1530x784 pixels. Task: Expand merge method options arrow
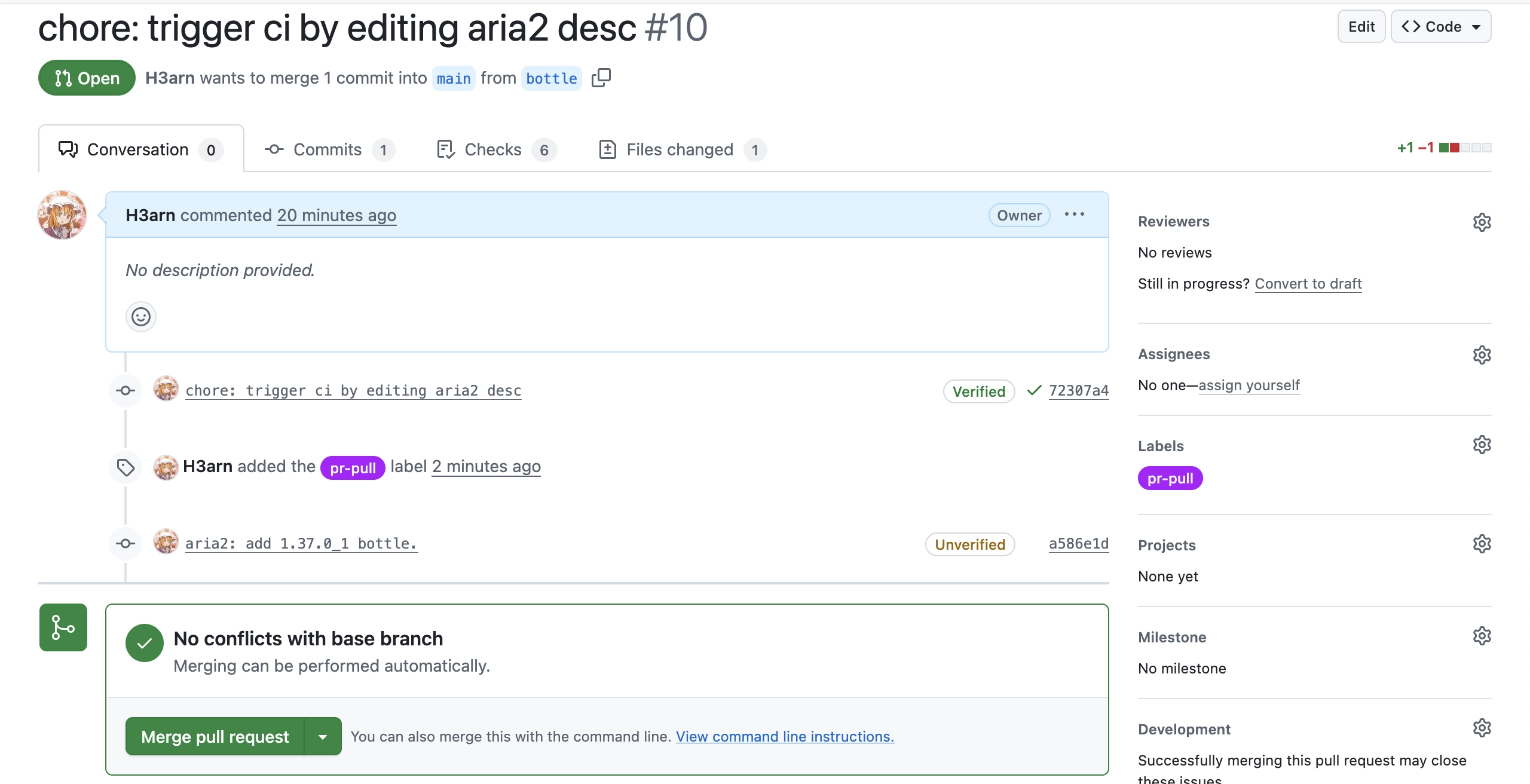pos(323,737)
